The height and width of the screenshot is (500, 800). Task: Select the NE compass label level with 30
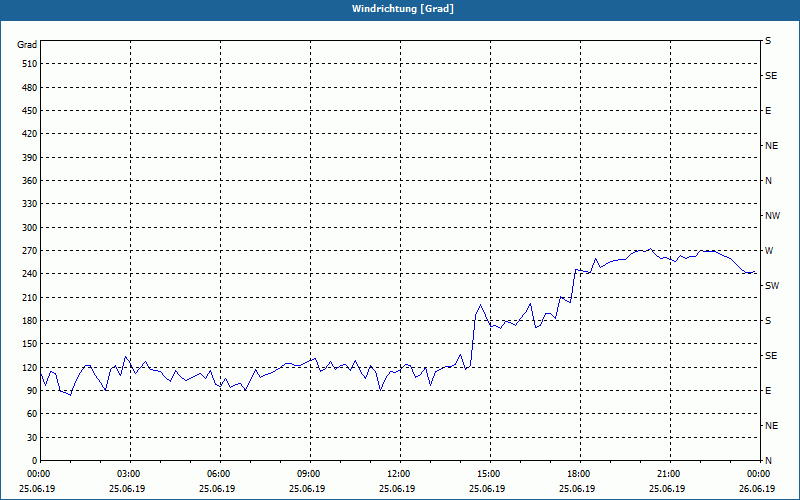pyautogui.click(x=771, y=426)
